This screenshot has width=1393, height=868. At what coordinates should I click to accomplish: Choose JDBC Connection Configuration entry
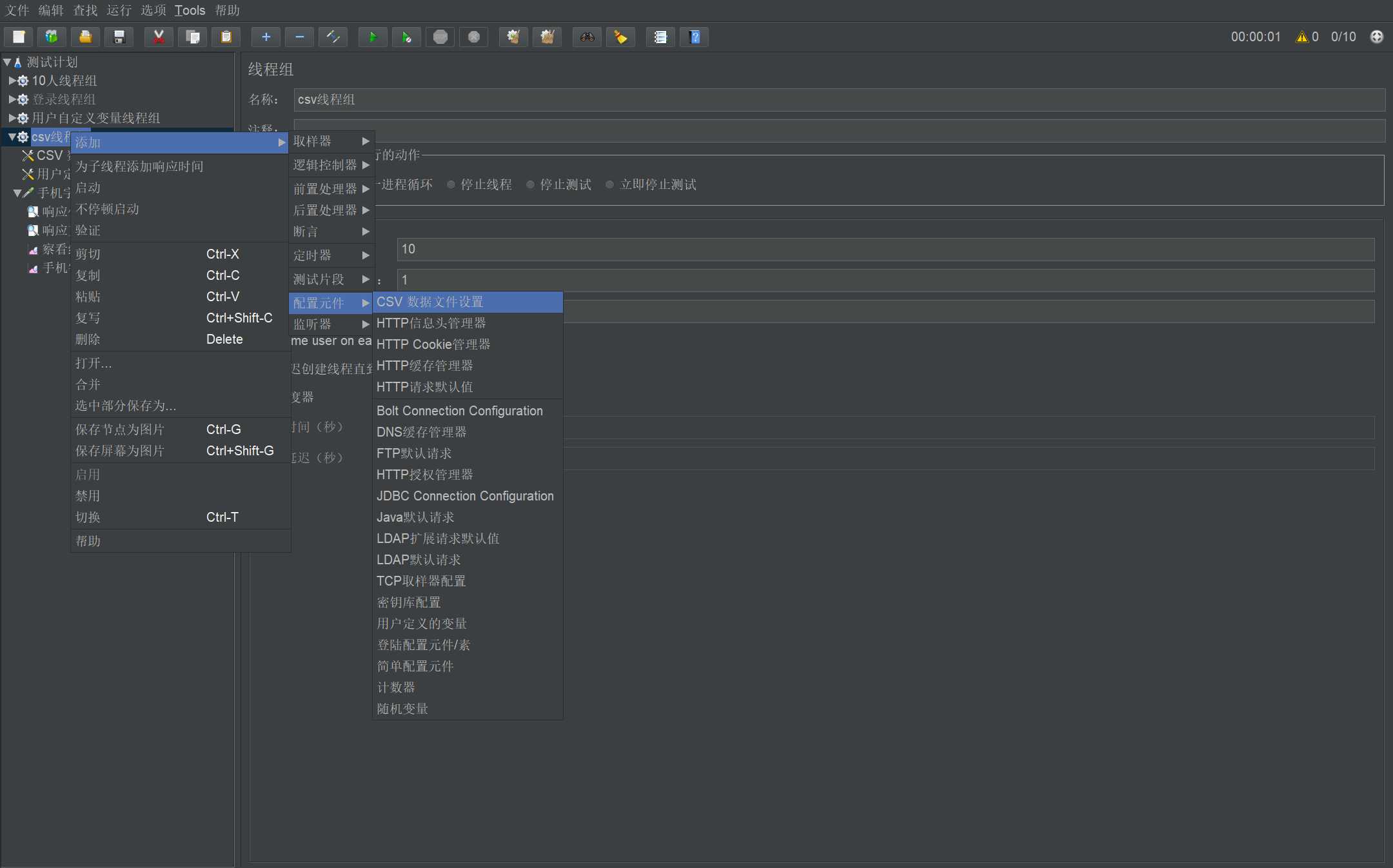[468, 496]
